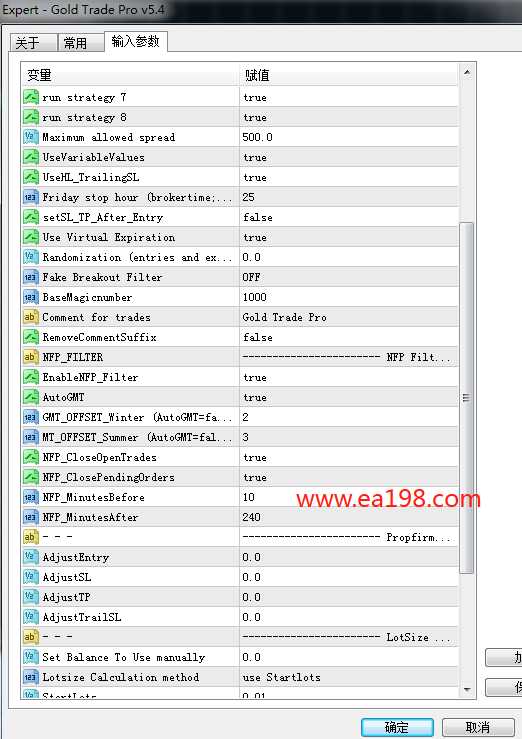Click the icon beside AutoGMT
The width and height of the screenshot is (522, 739).
click(31, 397)
